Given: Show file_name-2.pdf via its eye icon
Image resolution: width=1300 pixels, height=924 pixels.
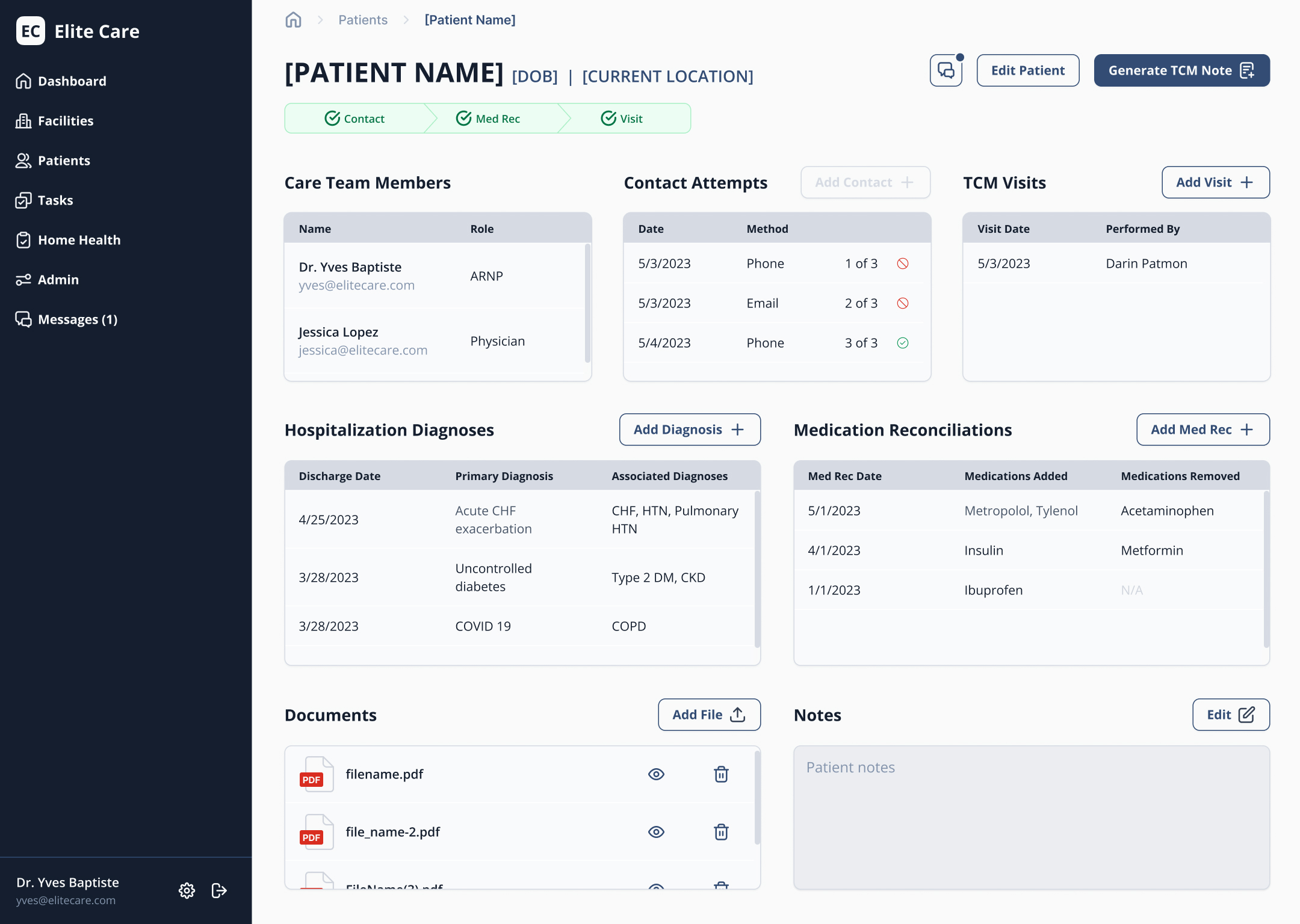Looking at the screenshot, I should click(x=656, y=832).
